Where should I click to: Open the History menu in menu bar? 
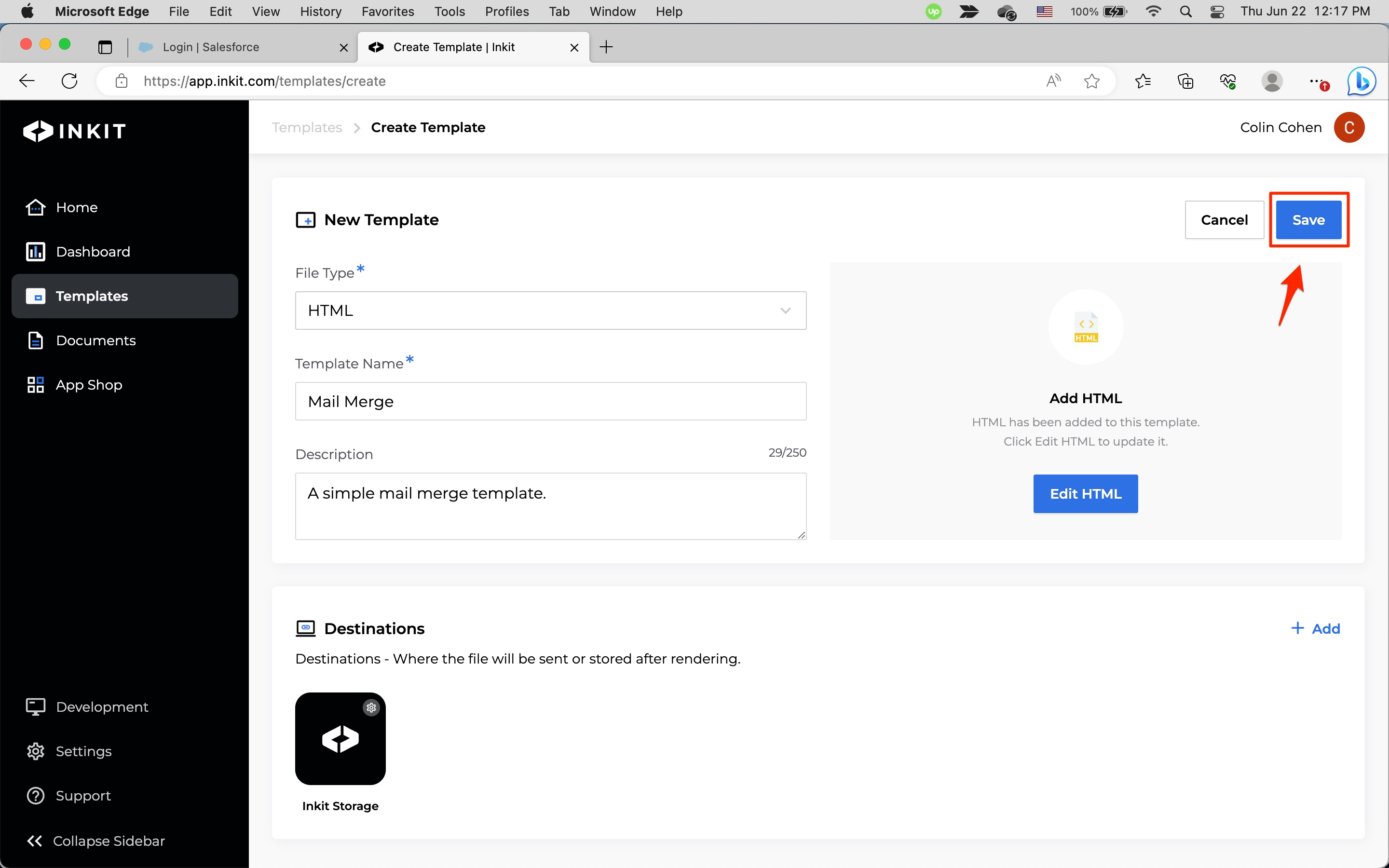tap(320, 12)
